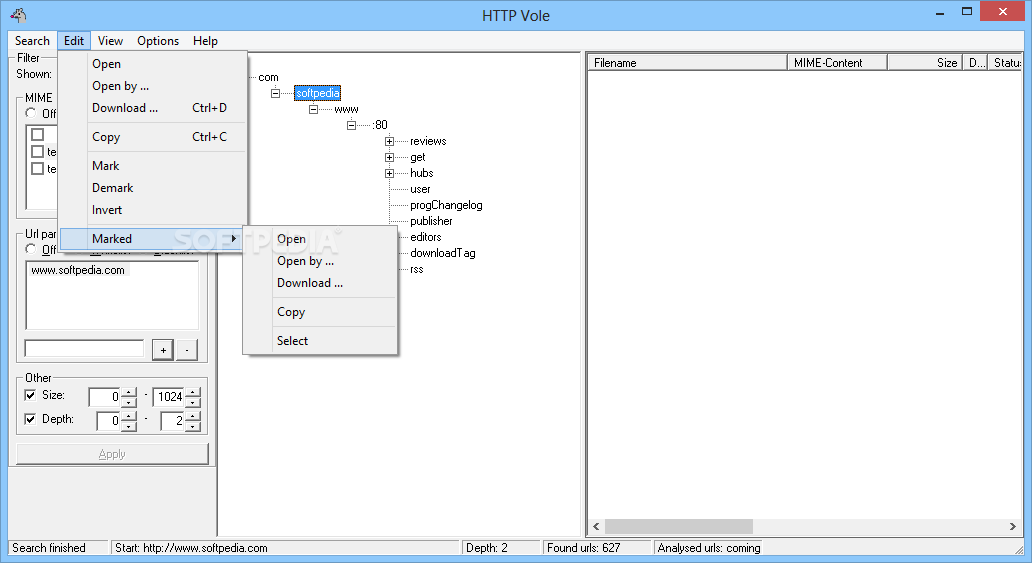Click the file list scroll right arrow

click(1012, 526)
